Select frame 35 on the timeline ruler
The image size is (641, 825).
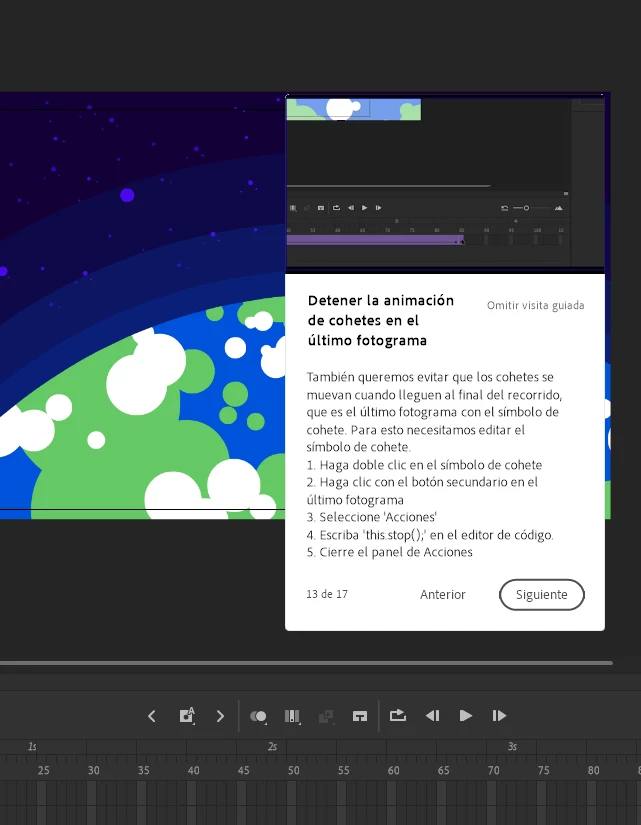tap(143, 770)
